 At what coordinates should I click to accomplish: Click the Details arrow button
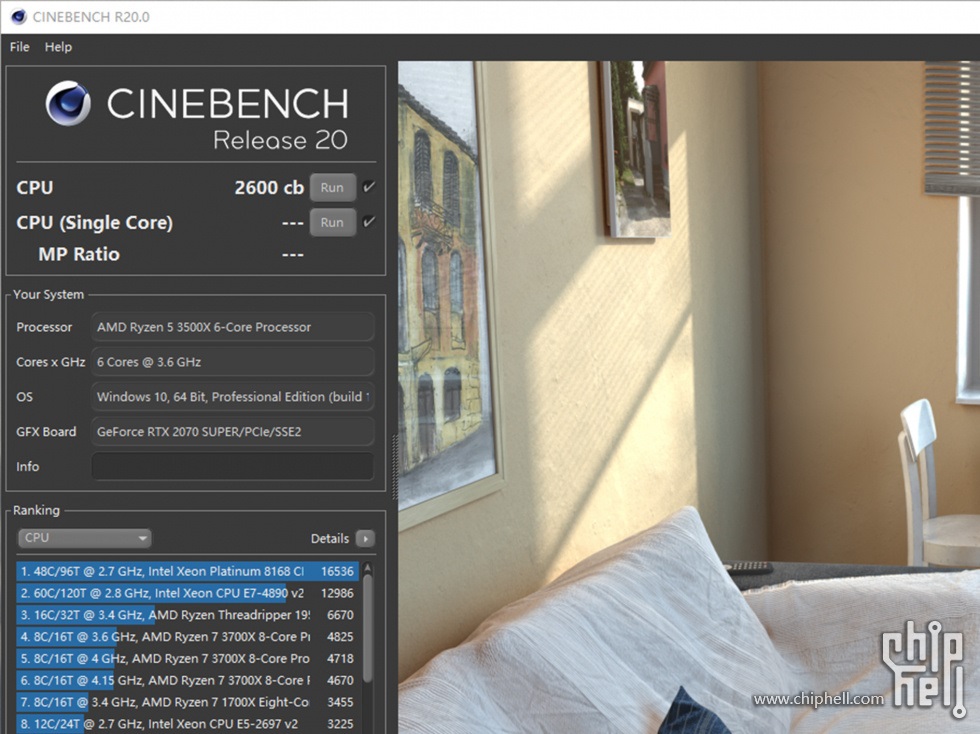(365, 538)
